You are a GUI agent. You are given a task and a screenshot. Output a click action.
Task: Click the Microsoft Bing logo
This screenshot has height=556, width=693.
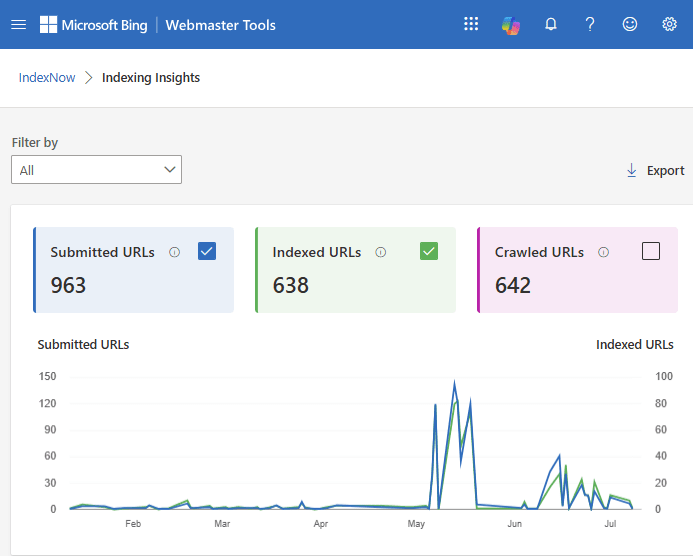pyautogui.click(x=93, y=25)
